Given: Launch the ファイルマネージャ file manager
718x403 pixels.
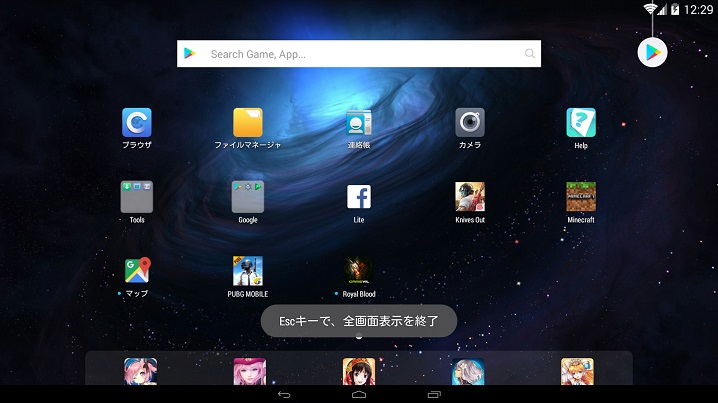Looking at the screenshot, I should pos(248,123).
